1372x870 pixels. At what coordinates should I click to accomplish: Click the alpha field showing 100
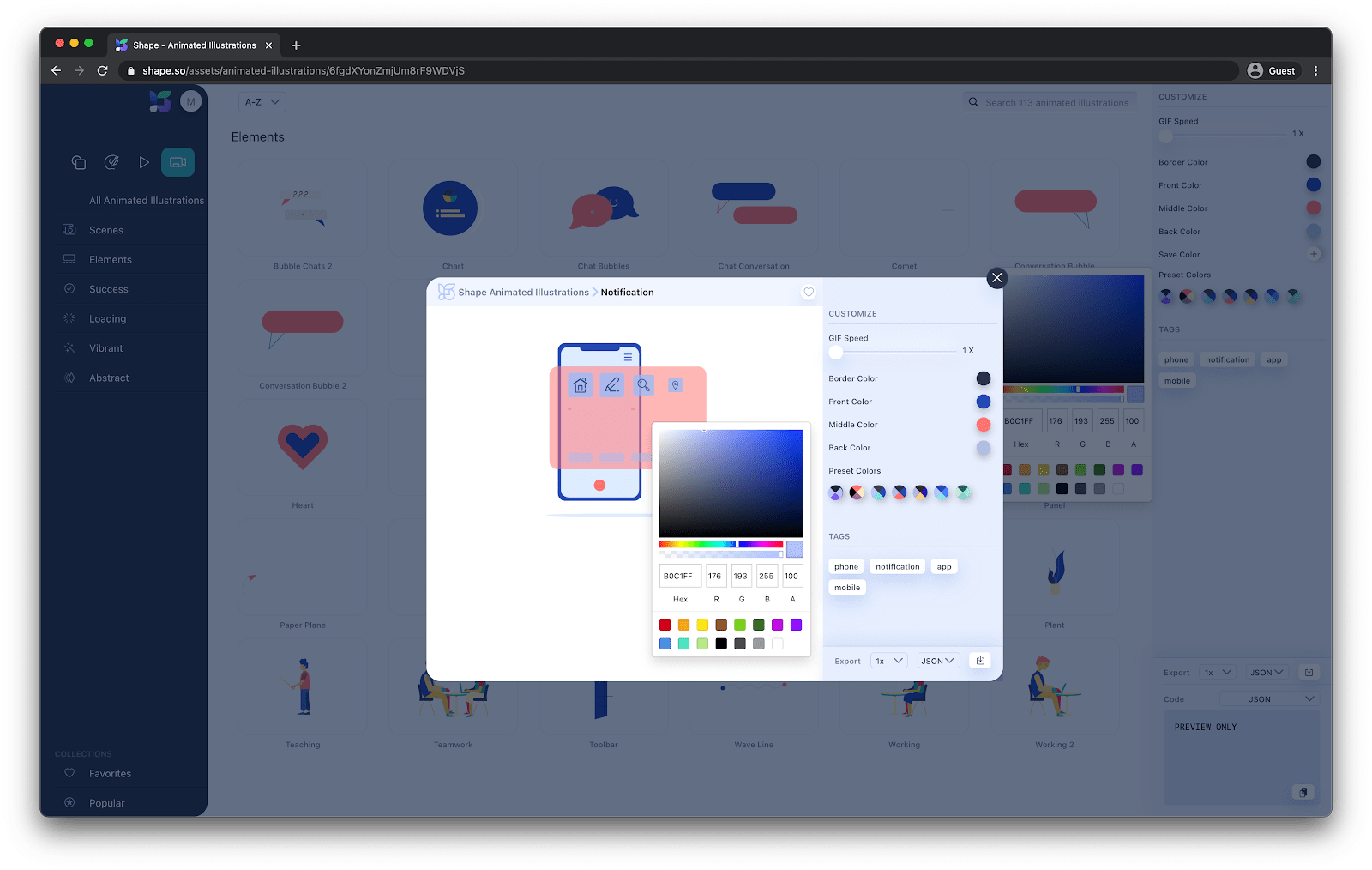click(792, 576)
